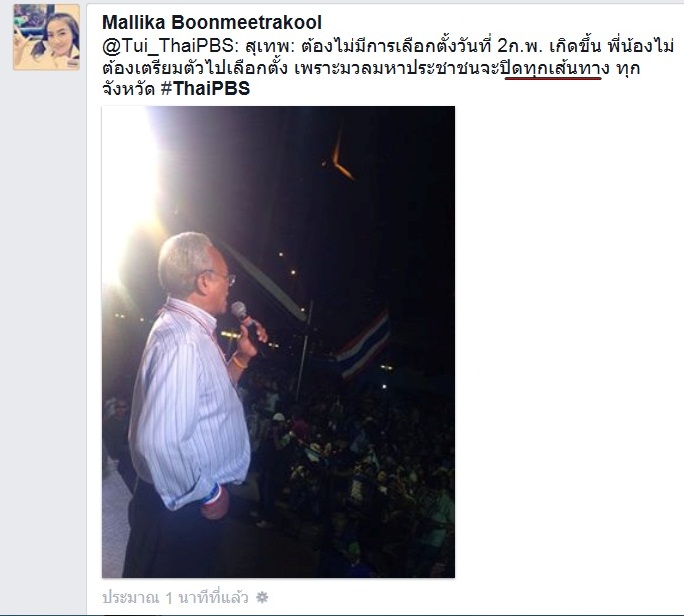Click the word จังหวัด before the hashtag
The image size is (684, 616).
128,89
